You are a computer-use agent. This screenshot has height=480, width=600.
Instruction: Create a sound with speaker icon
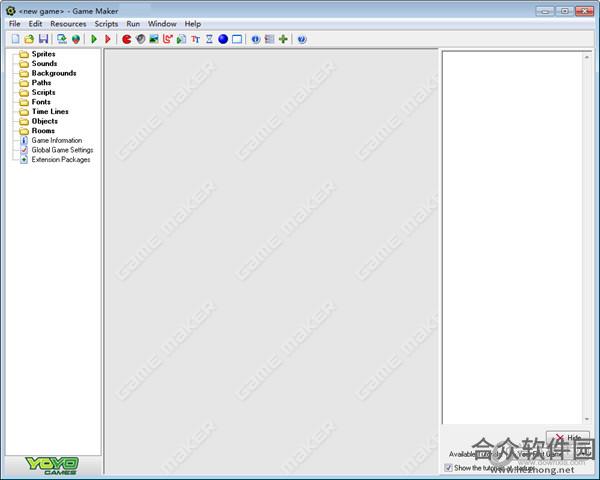click(x=141, y=39)
